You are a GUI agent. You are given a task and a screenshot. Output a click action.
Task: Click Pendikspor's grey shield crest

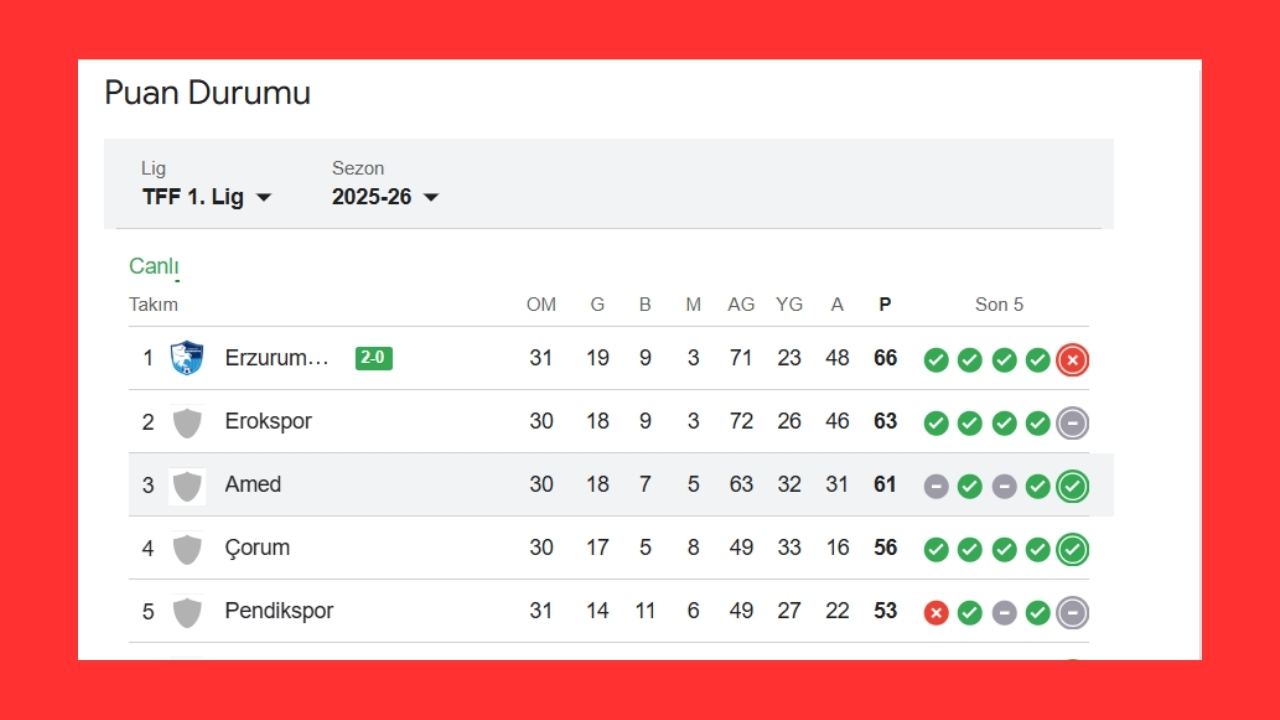187,612
